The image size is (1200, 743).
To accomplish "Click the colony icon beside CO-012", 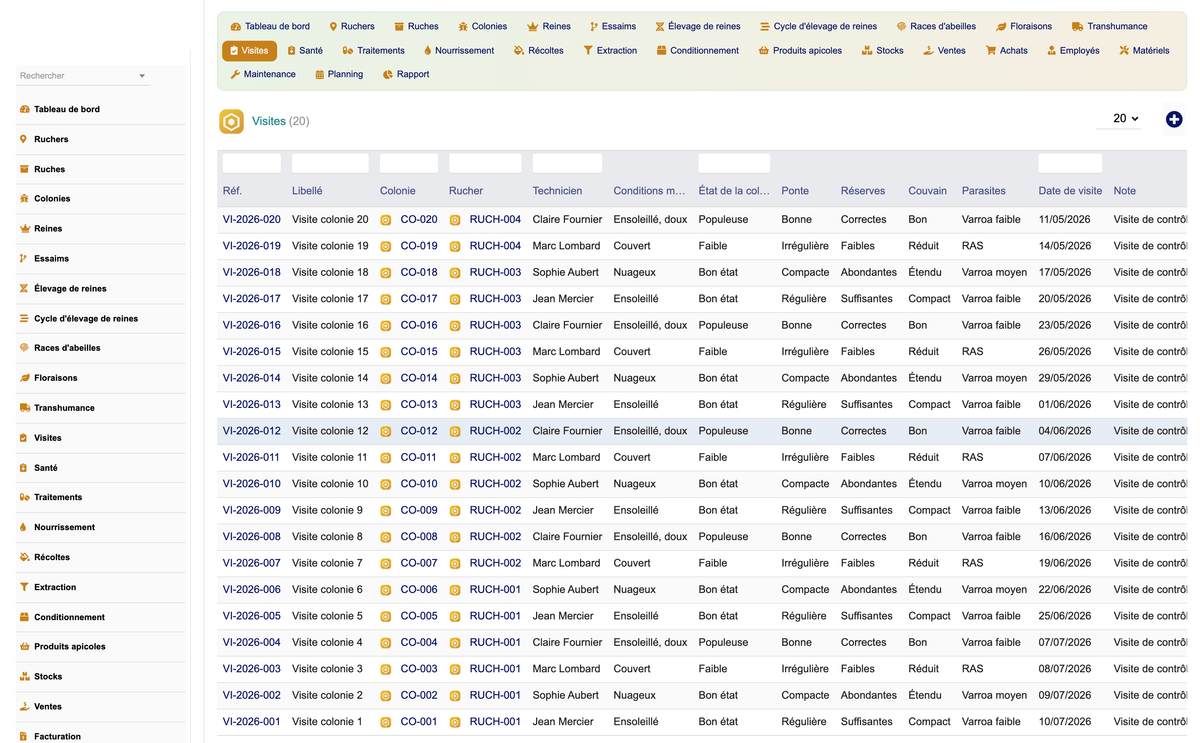I will [386, 431].
